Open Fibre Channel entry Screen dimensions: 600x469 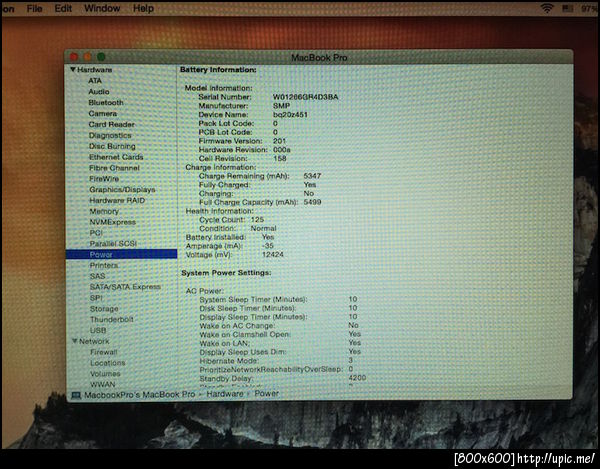click(x=114, y=168)
